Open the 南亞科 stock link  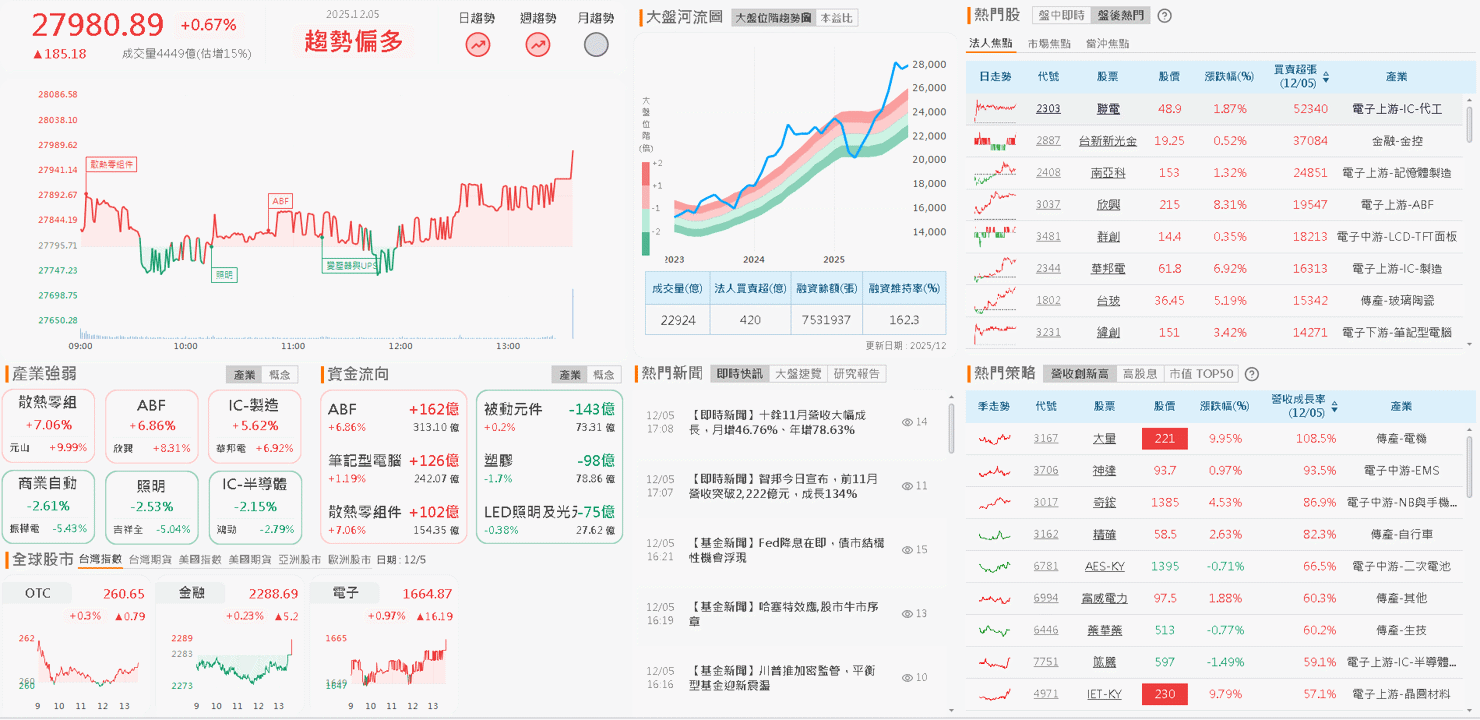pos(1107,173)
